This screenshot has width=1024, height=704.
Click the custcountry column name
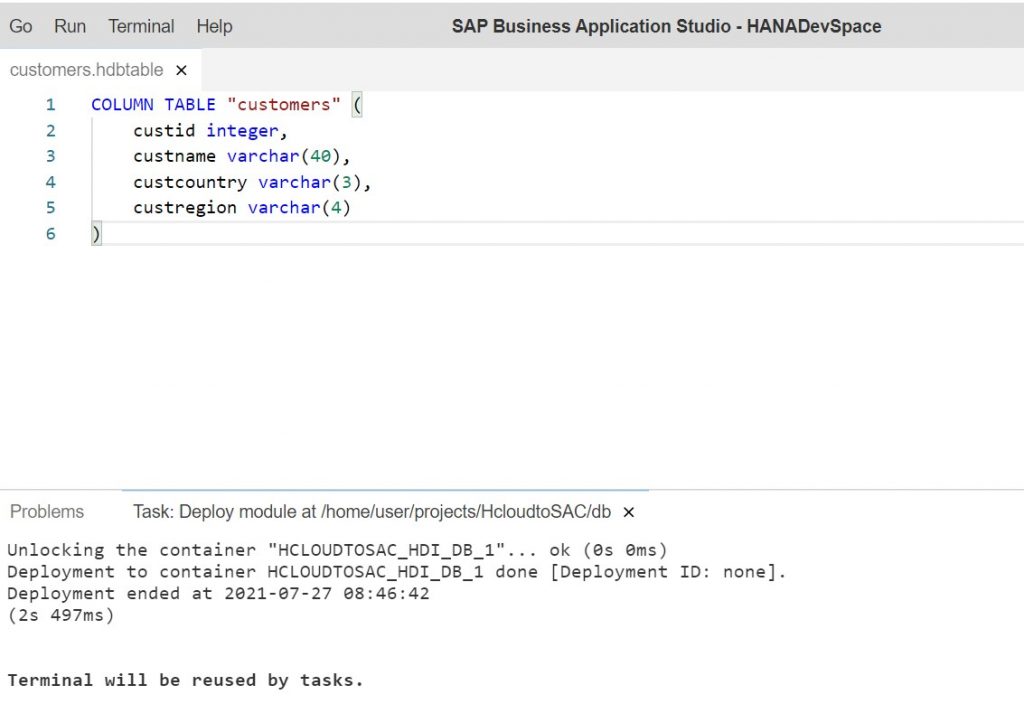tap(190, 182)
